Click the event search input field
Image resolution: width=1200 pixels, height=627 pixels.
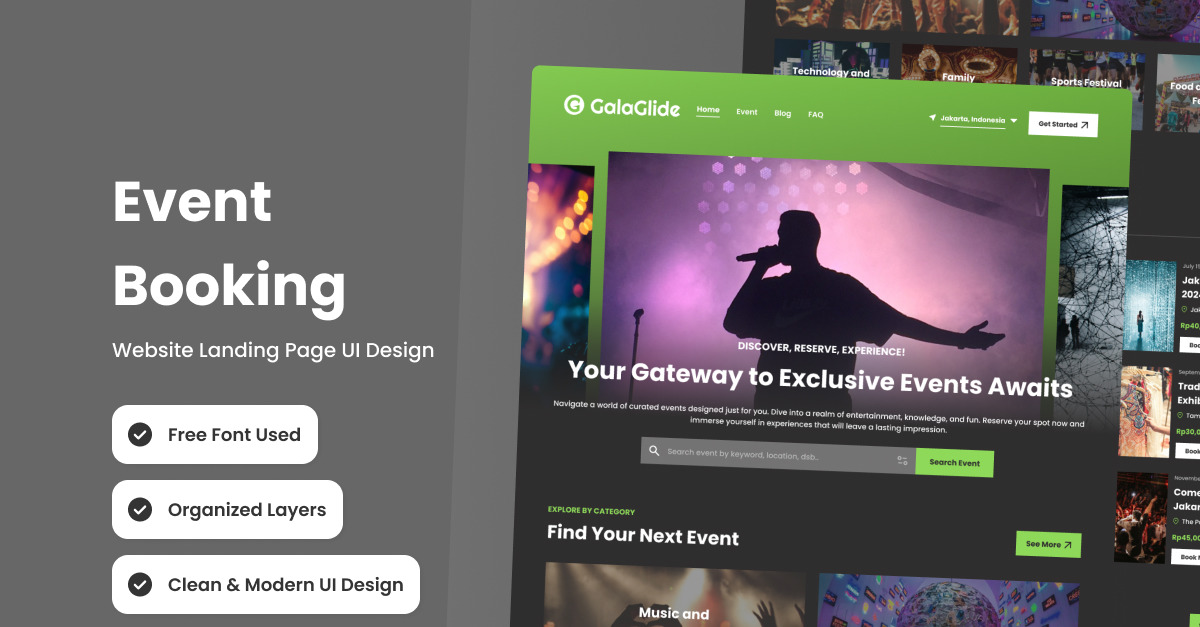778,455
